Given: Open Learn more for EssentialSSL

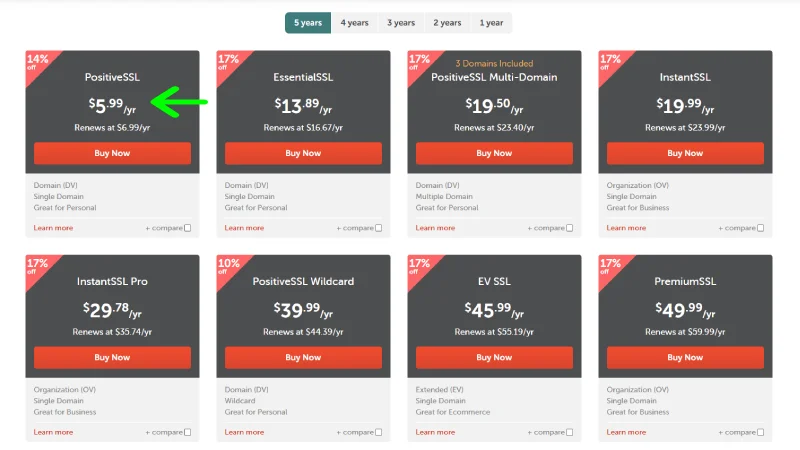Looking at the screenshot, I should coord(244,228).
